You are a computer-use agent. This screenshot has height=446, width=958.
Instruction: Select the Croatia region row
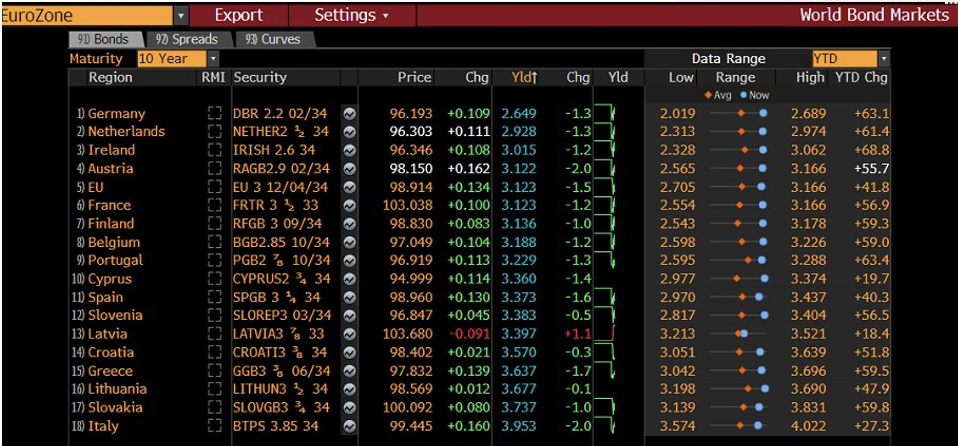(111, 353)
